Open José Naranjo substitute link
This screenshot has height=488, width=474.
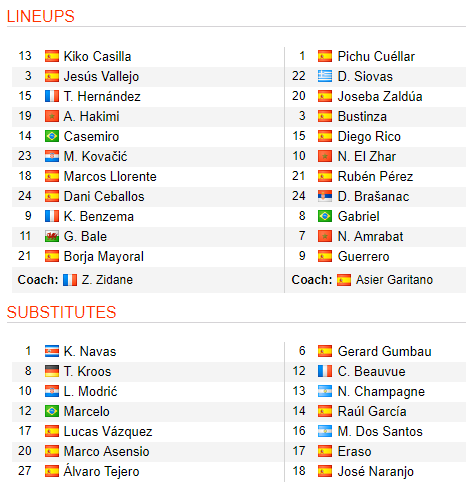coord(376,471)
